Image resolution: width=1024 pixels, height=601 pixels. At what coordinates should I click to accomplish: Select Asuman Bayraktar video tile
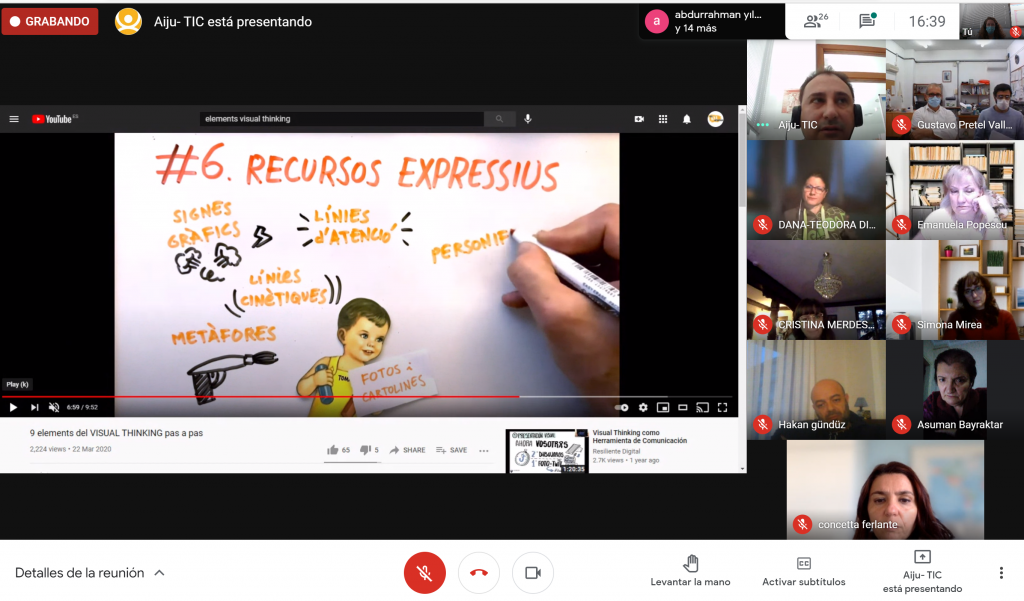pyautogui.click(x=955, y=389)
